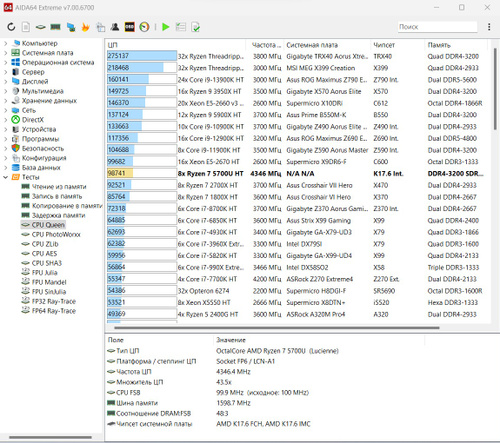The height and width of the screenshot is (443, 500).
Task: Open the Задержка памяти test
Action: tap(58, 215)
